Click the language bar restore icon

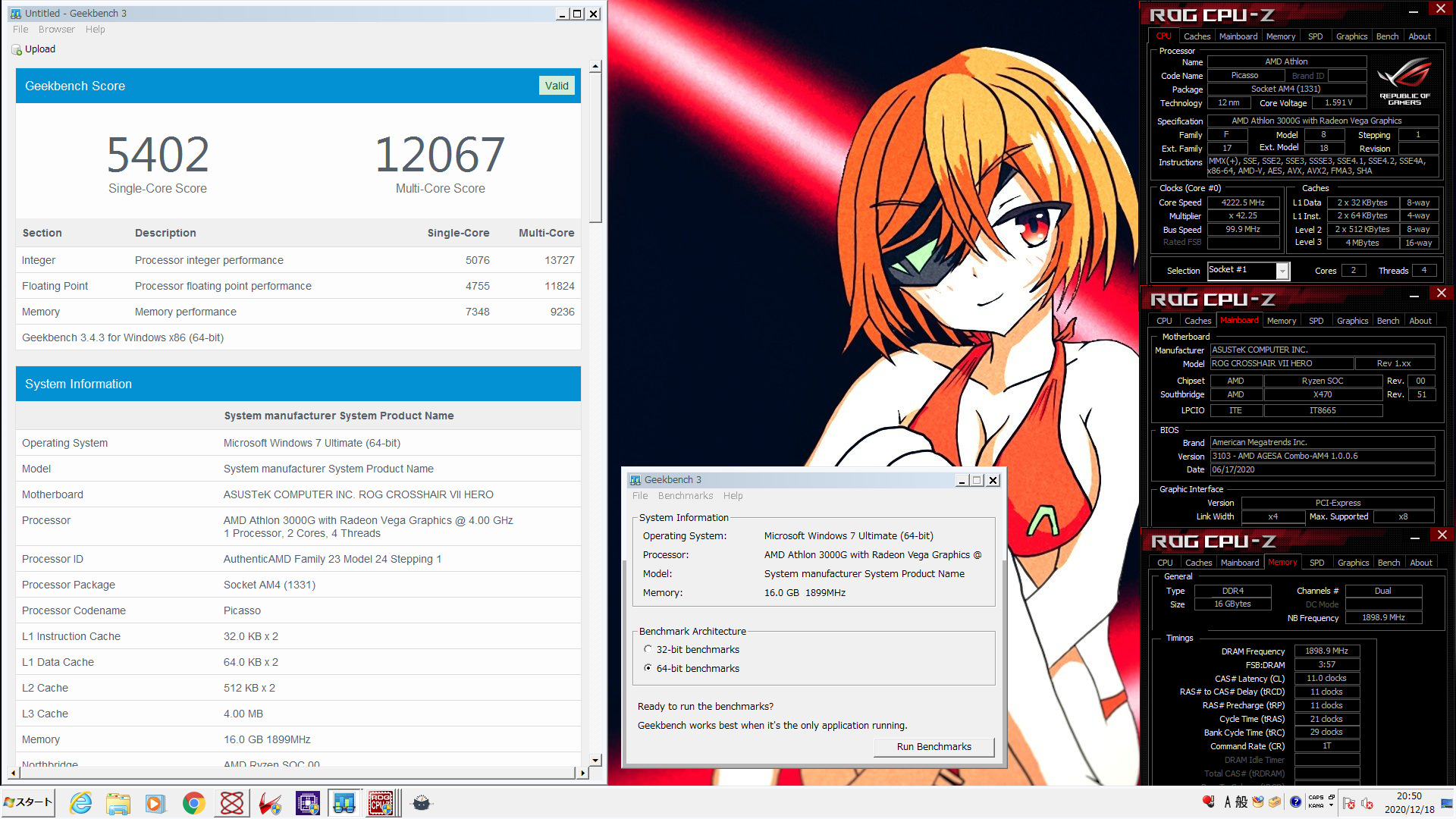tap(1332, 797)
